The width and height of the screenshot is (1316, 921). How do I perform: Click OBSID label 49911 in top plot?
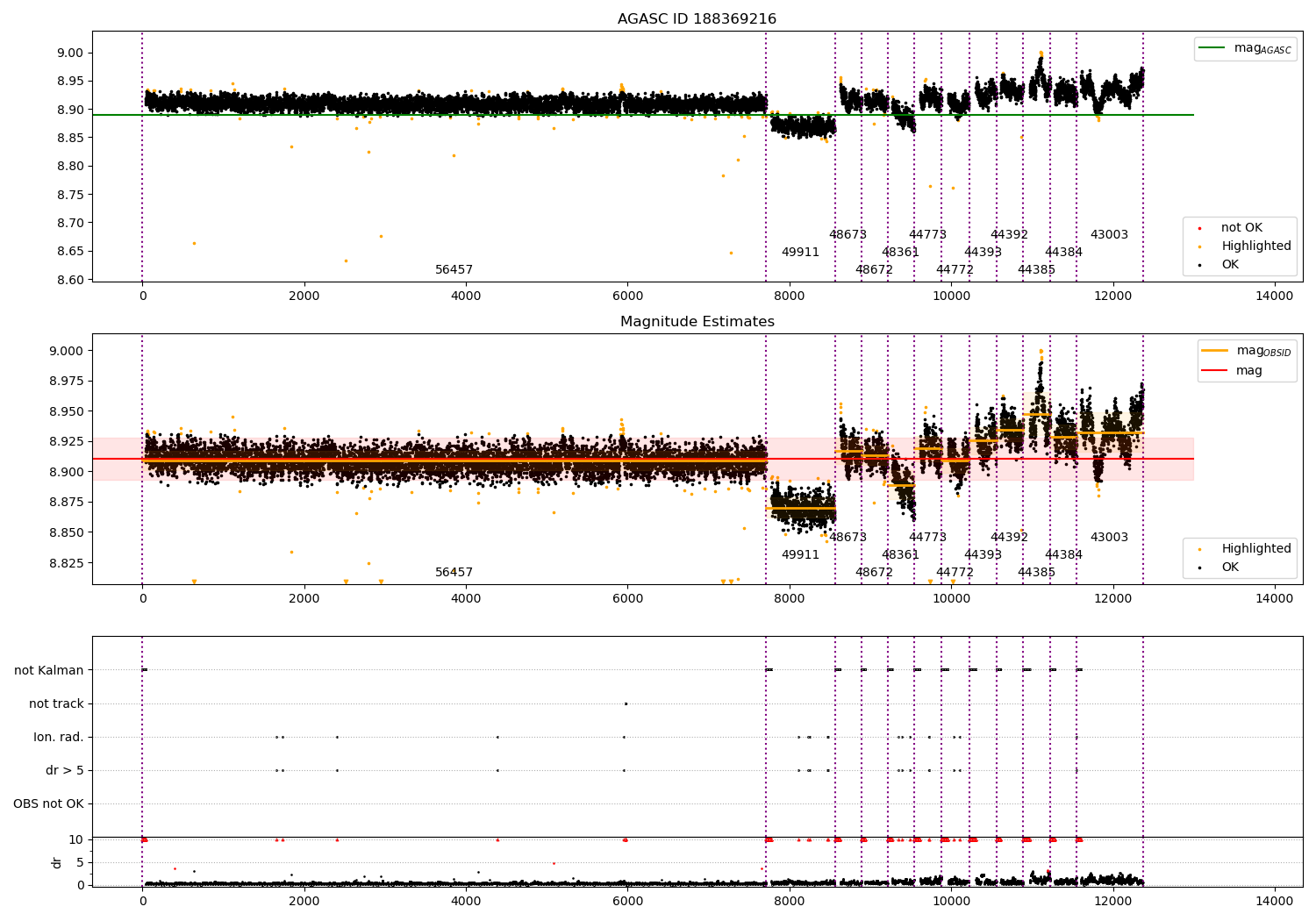(800, 253)
